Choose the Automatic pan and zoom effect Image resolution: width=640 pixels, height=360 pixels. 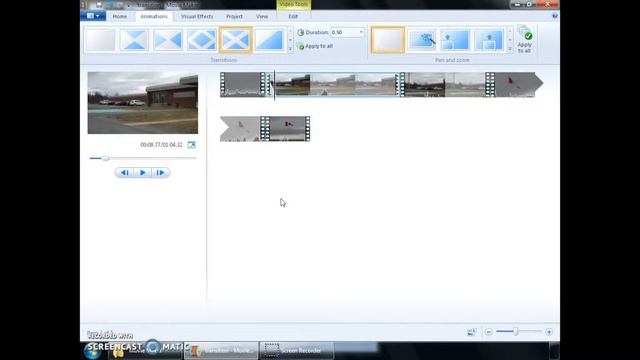pyautogui.click(x=422, y=40)
